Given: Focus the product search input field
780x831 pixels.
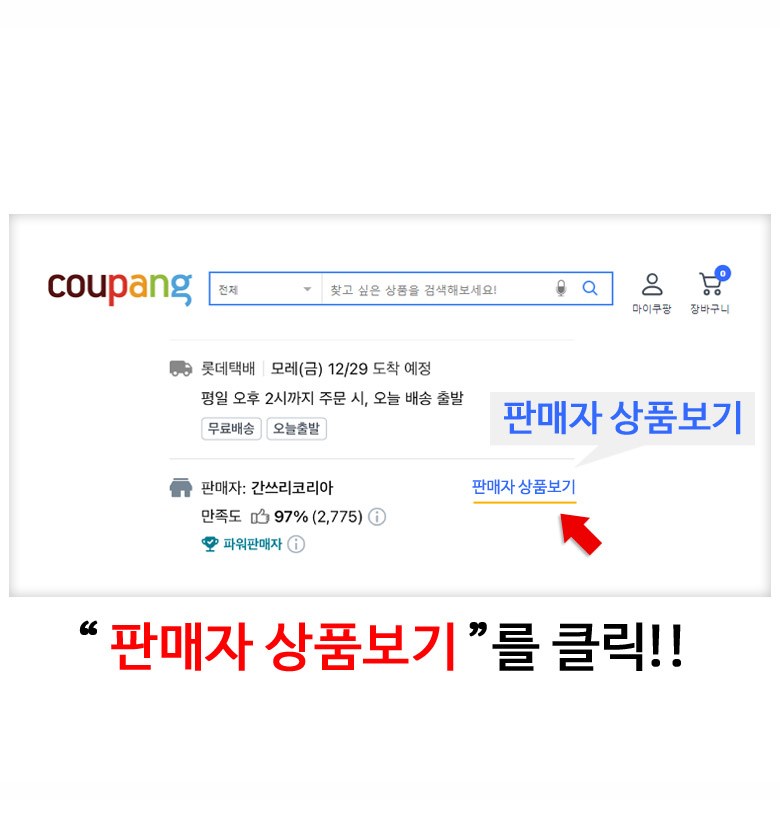Looking at the screenshot, I should (x=437, y=289).
